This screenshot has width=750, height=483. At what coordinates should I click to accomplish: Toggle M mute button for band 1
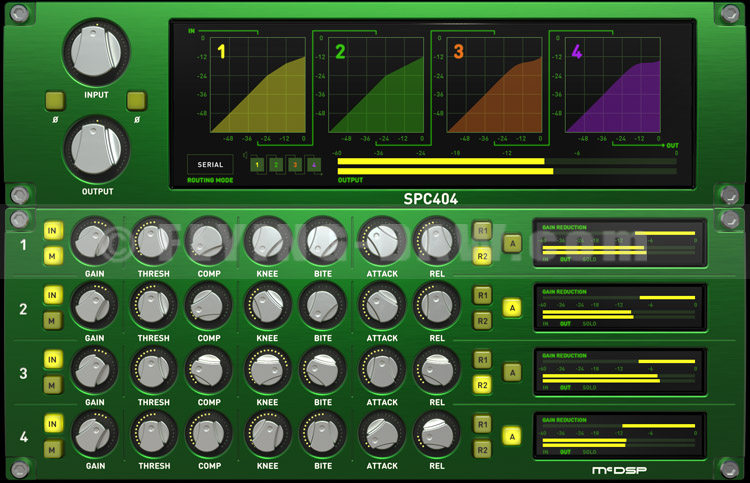53,256
